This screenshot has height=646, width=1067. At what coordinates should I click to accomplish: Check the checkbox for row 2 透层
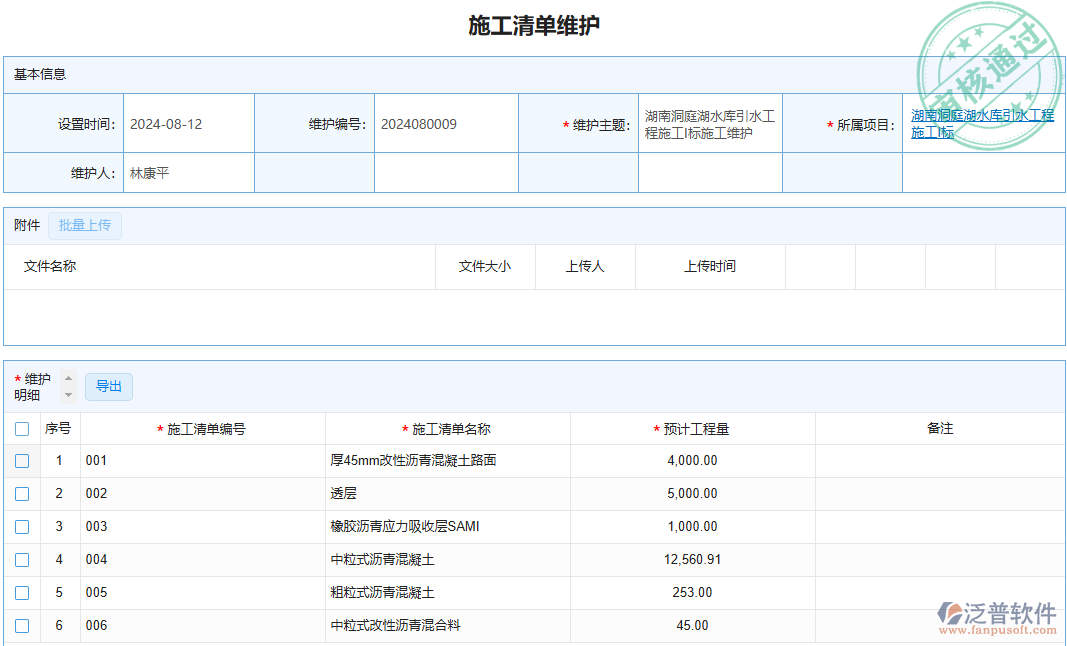tap(22, 494)
